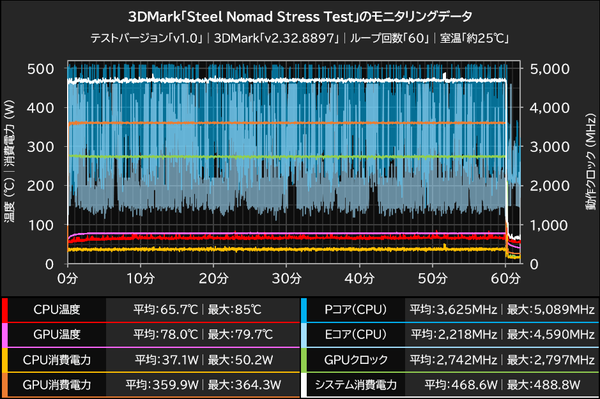Select the GPU温度 legend label

click(57, 335)
